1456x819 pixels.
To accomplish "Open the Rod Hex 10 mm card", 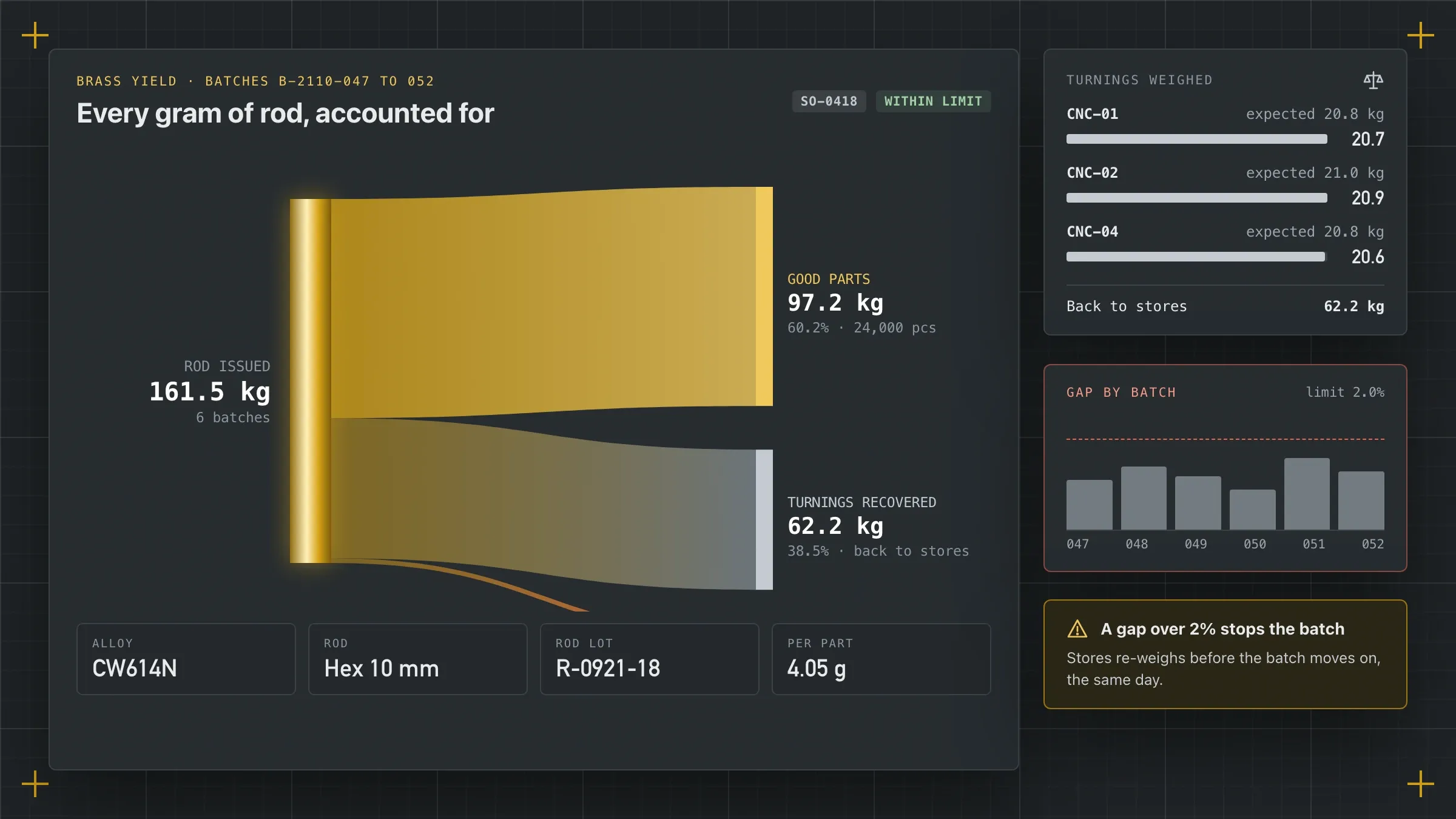I will [x=418, y=659].
